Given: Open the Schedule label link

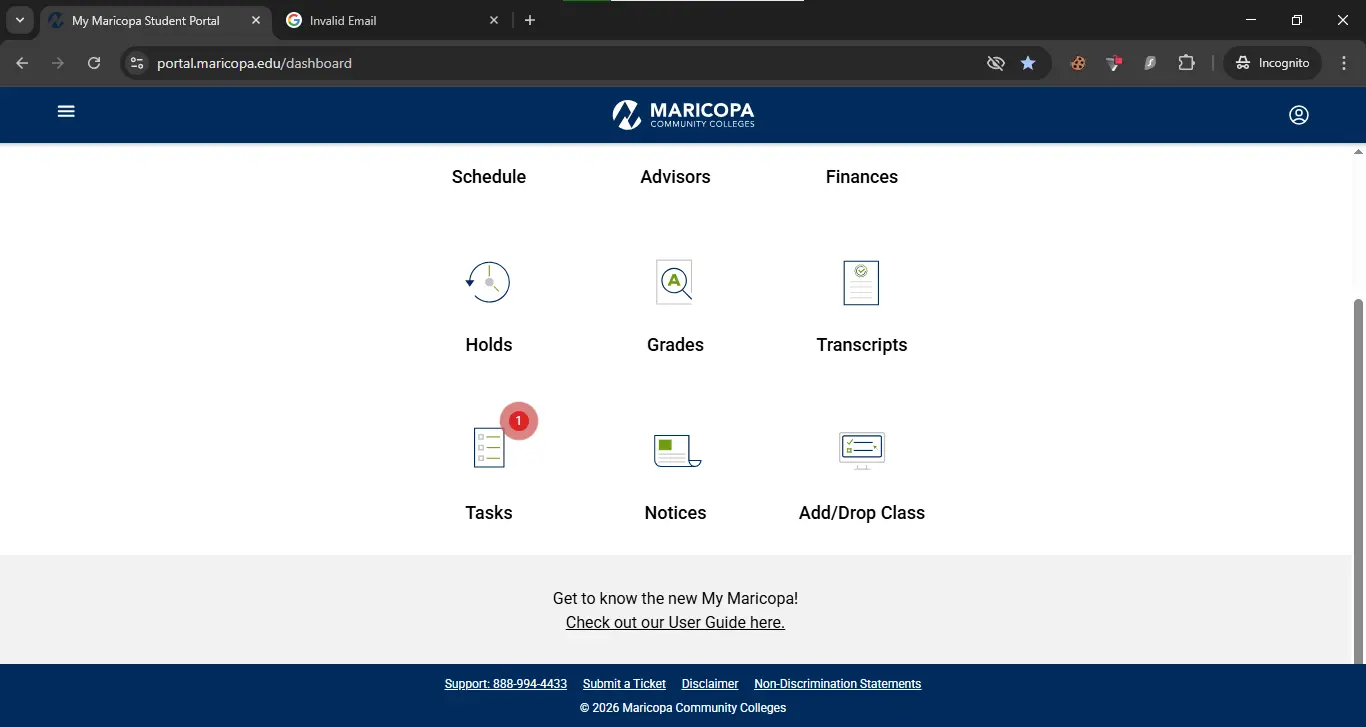Looking at the screenshot, I should tap(489, 177).
